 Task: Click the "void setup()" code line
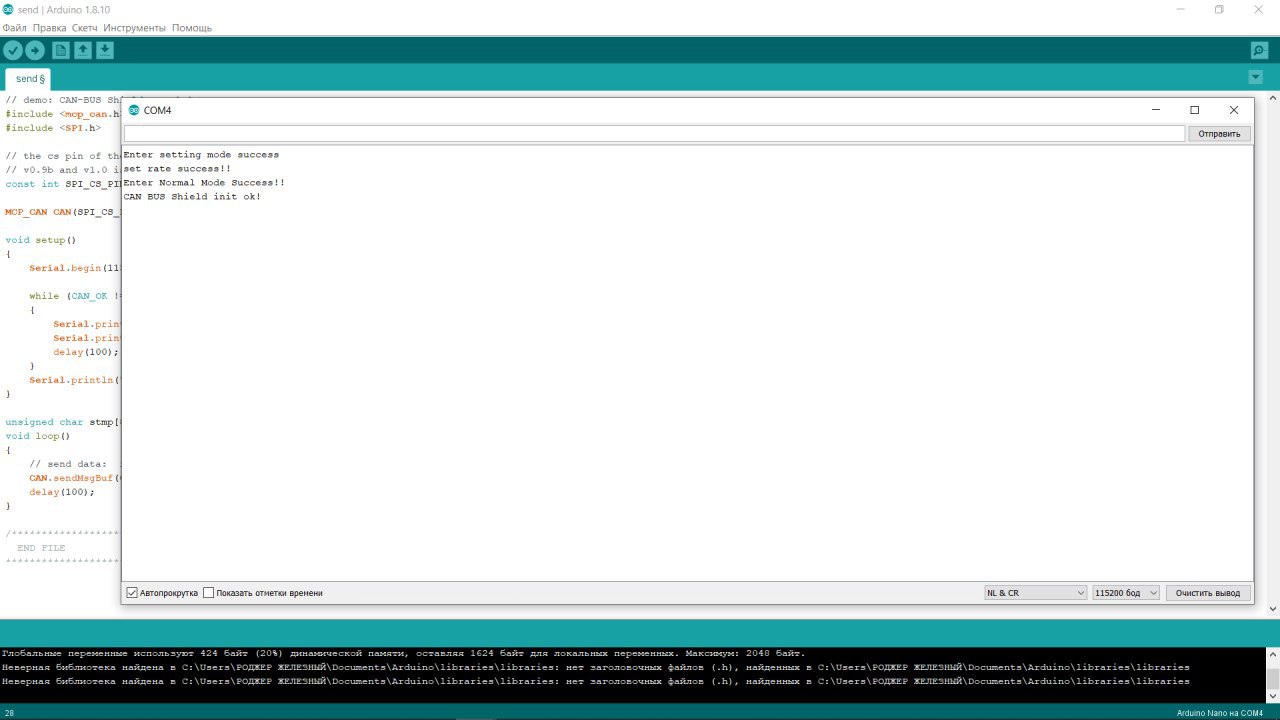[x=41, y=240]
